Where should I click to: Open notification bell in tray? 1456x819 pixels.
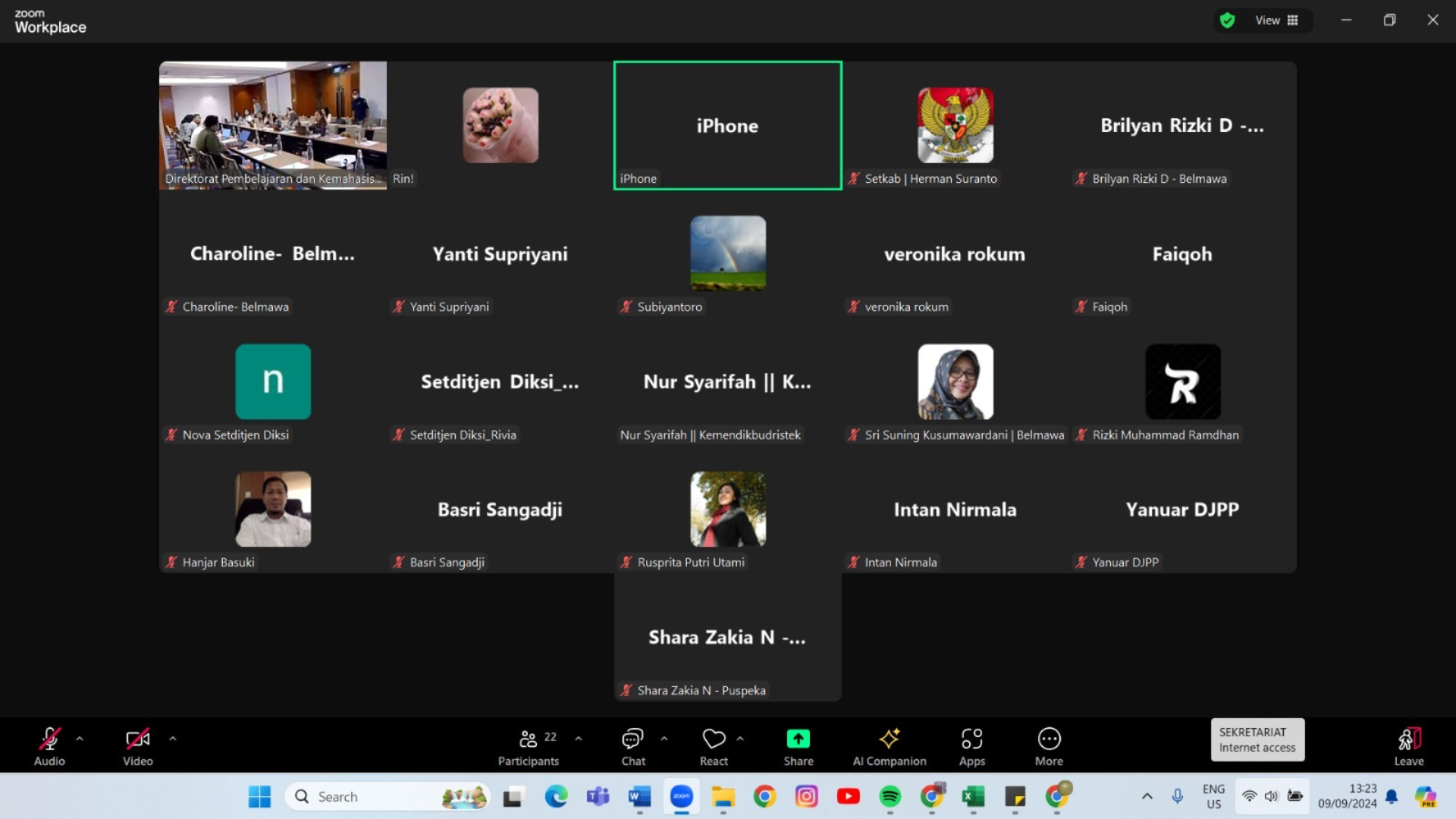pyautogui.click(x=1392, y=796)
